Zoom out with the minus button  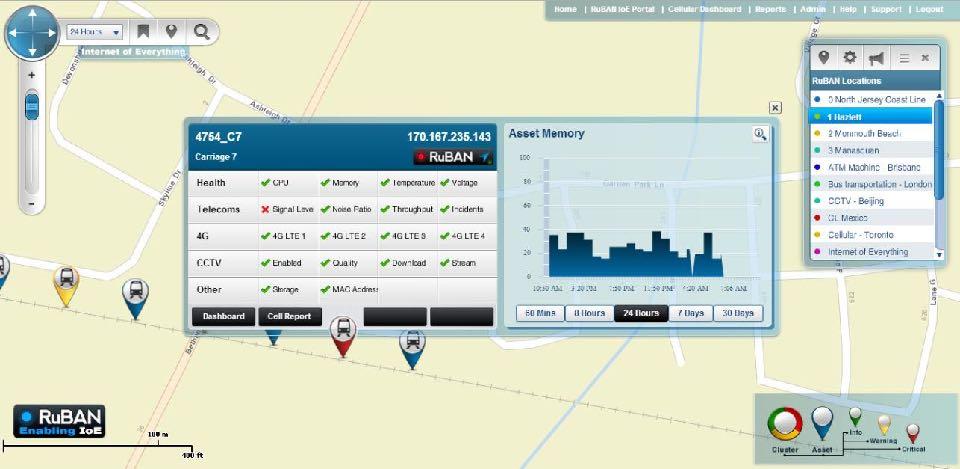click(x=31, y=204)
